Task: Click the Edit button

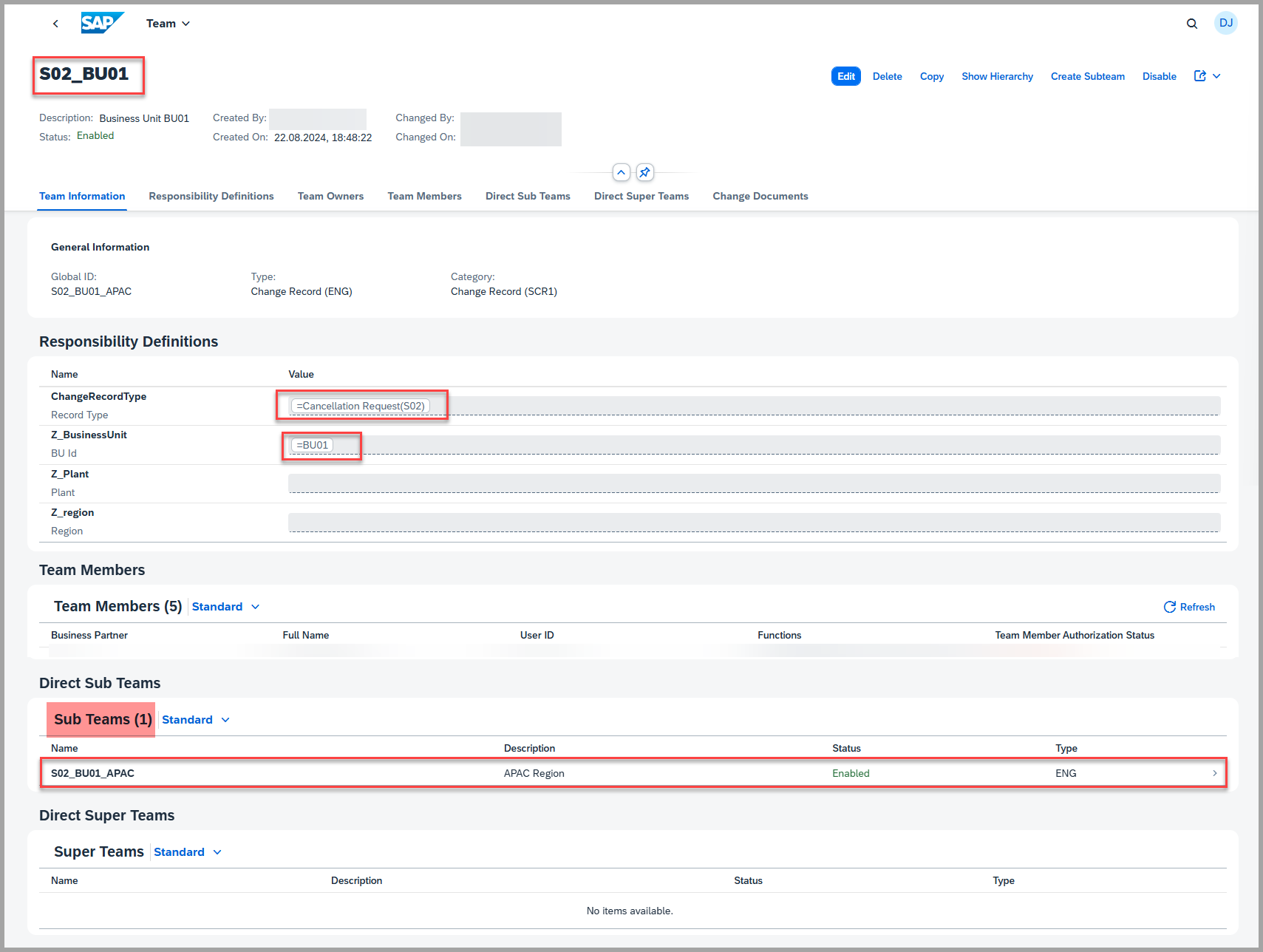Action: pos(845,76)
